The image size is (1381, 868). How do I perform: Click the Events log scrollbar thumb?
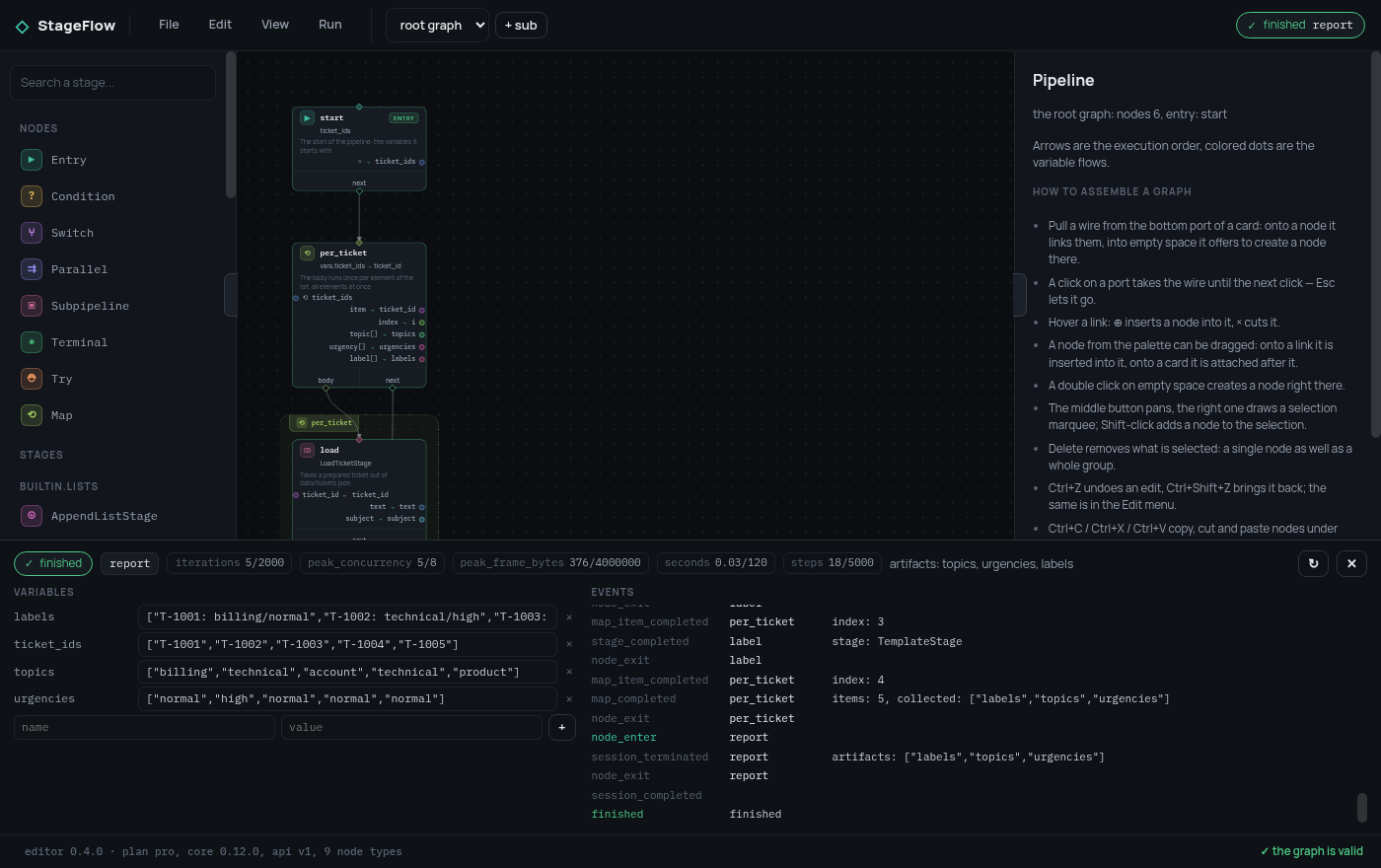pos(1362,808)
